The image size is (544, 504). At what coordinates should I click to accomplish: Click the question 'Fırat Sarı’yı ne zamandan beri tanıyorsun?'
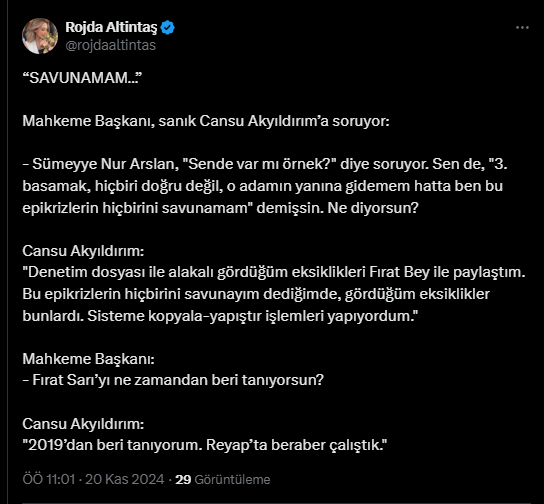click(173, 380)
